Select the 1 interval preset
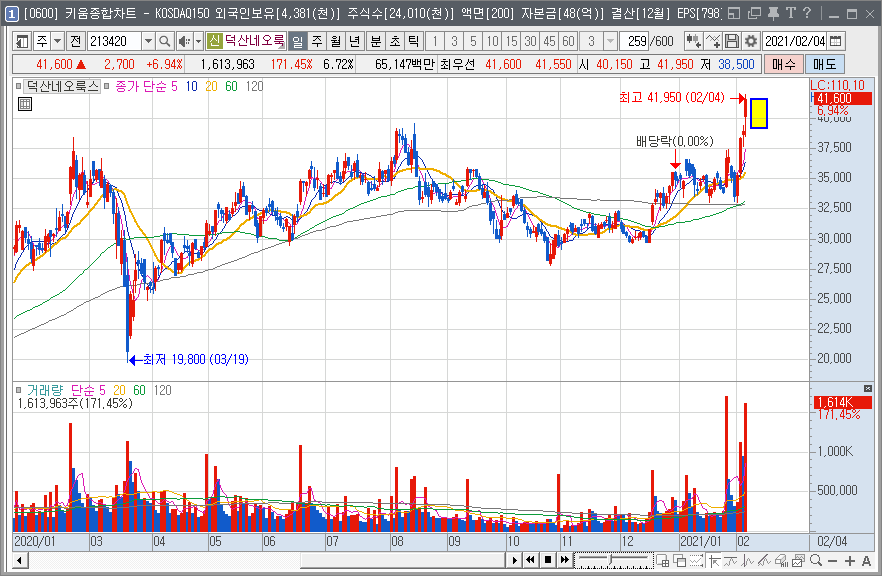The image size is (882, 576). tap(435, 41)
